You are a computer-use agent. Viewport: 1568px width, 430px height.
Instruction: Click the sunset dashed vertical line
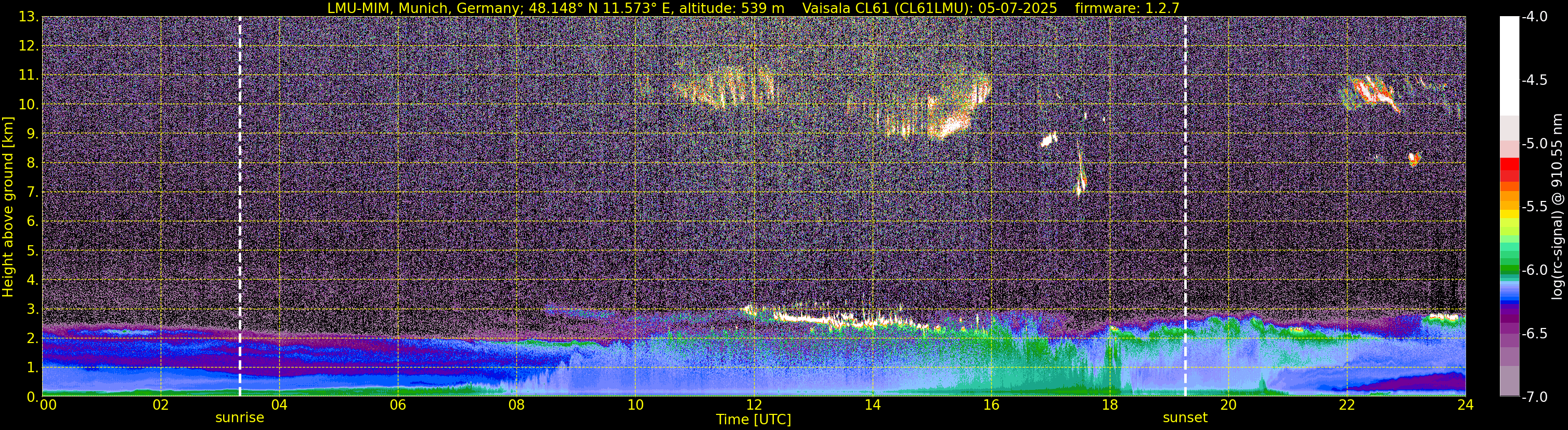pyautogui.click(x=1185, y=206)
